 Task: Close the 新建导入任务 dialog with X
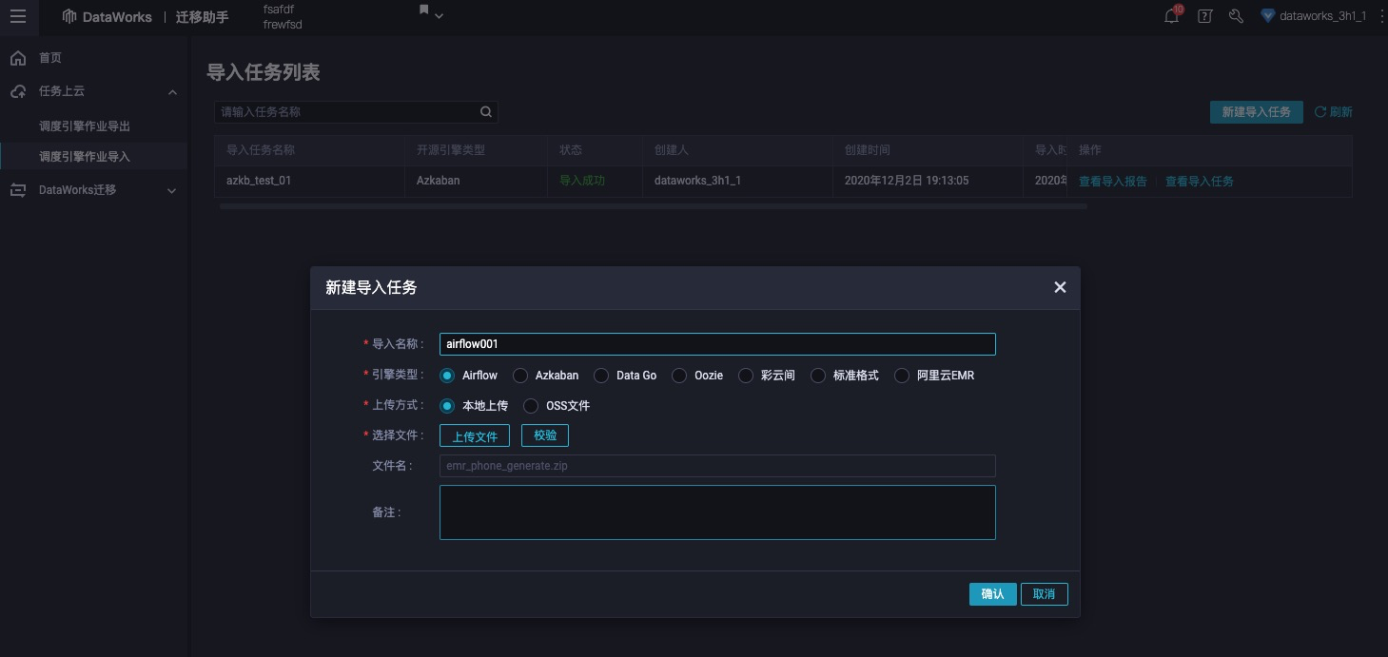[x=1060, y=287]
